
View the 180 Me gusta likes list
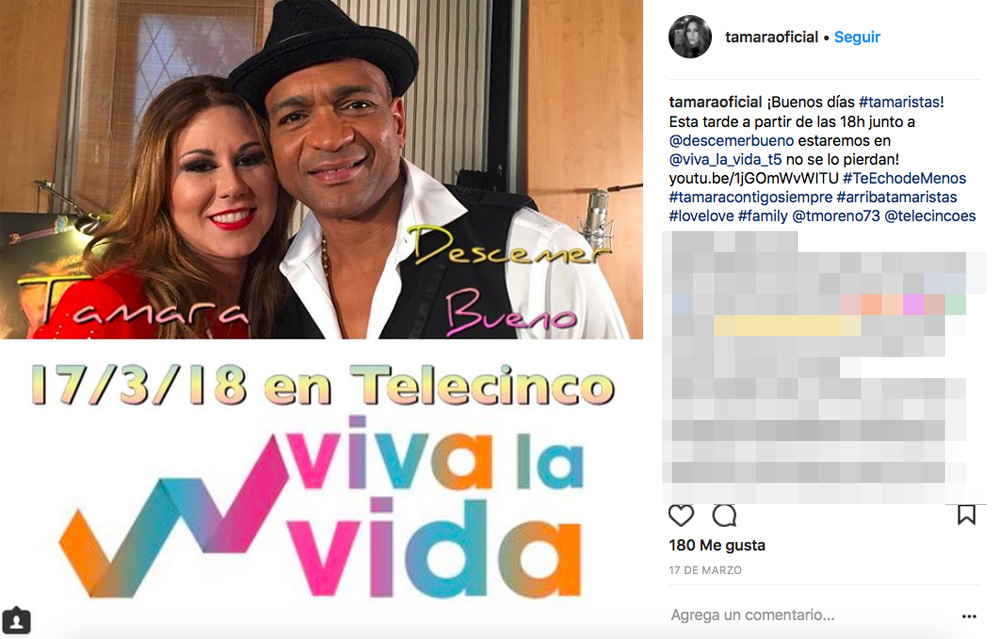click(717, 545)
